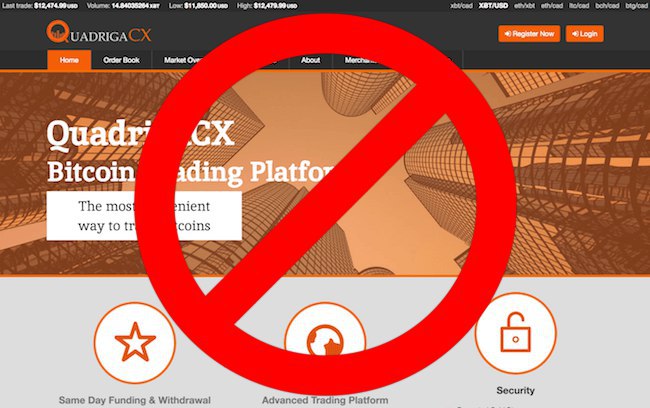The width and height of the screenshot is (650, 408).
Task: Click the Login button
Action: (585, 34)
